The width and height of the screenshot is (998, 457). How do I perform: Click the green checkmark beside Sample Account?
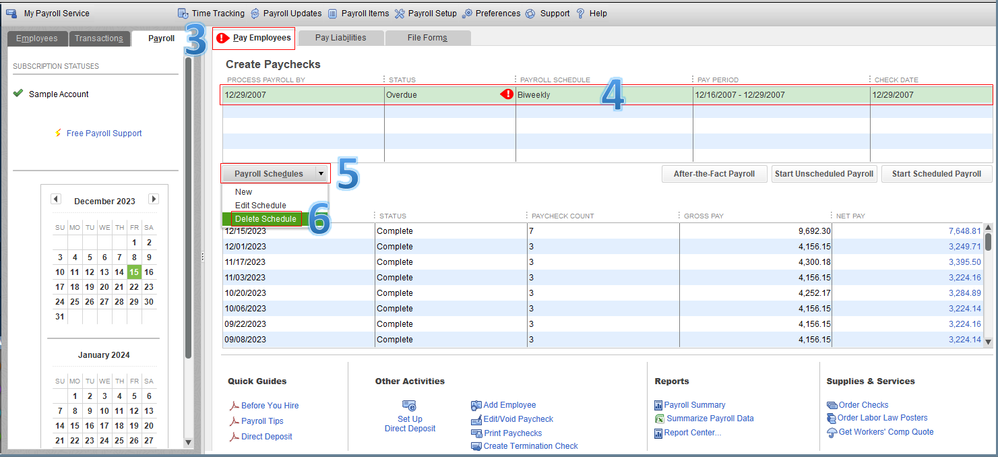coord(18,94)
